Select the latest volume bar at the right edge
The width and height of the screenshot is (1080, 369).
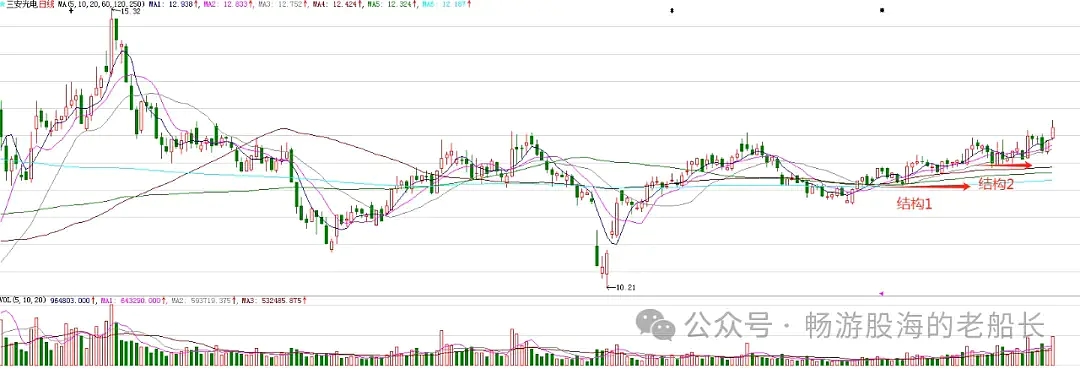(1052, 352)
